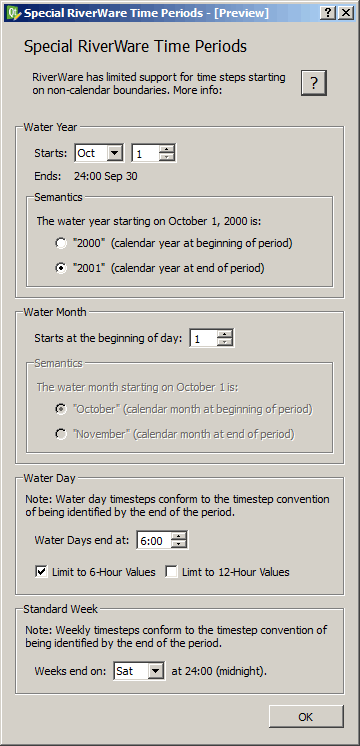Click the Water Year start day number field
The width and height of the screenshot is (360, 746).
click(146, 153)
